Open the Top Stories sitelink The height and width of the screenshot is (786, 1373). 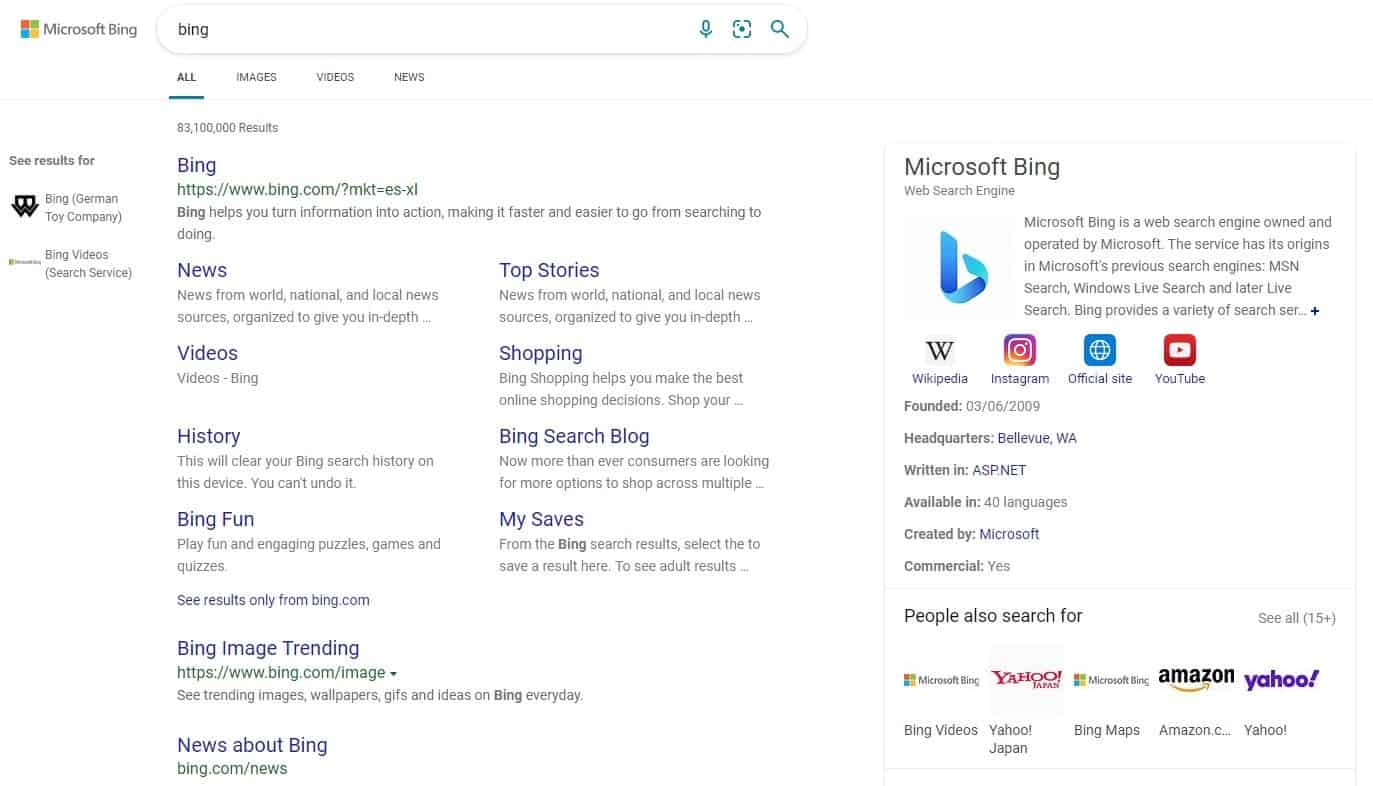[549, 270]
